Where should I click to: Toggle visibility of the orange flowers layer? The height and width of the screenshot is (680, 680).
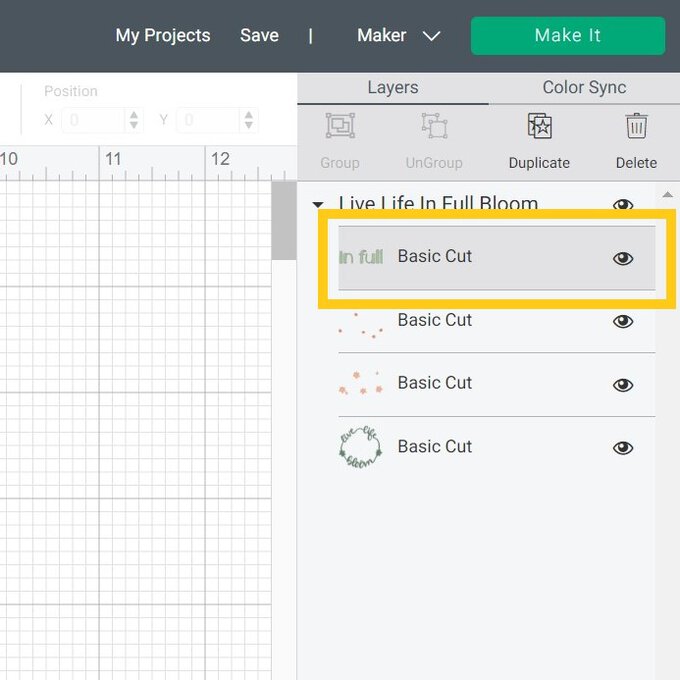(623, 385)
